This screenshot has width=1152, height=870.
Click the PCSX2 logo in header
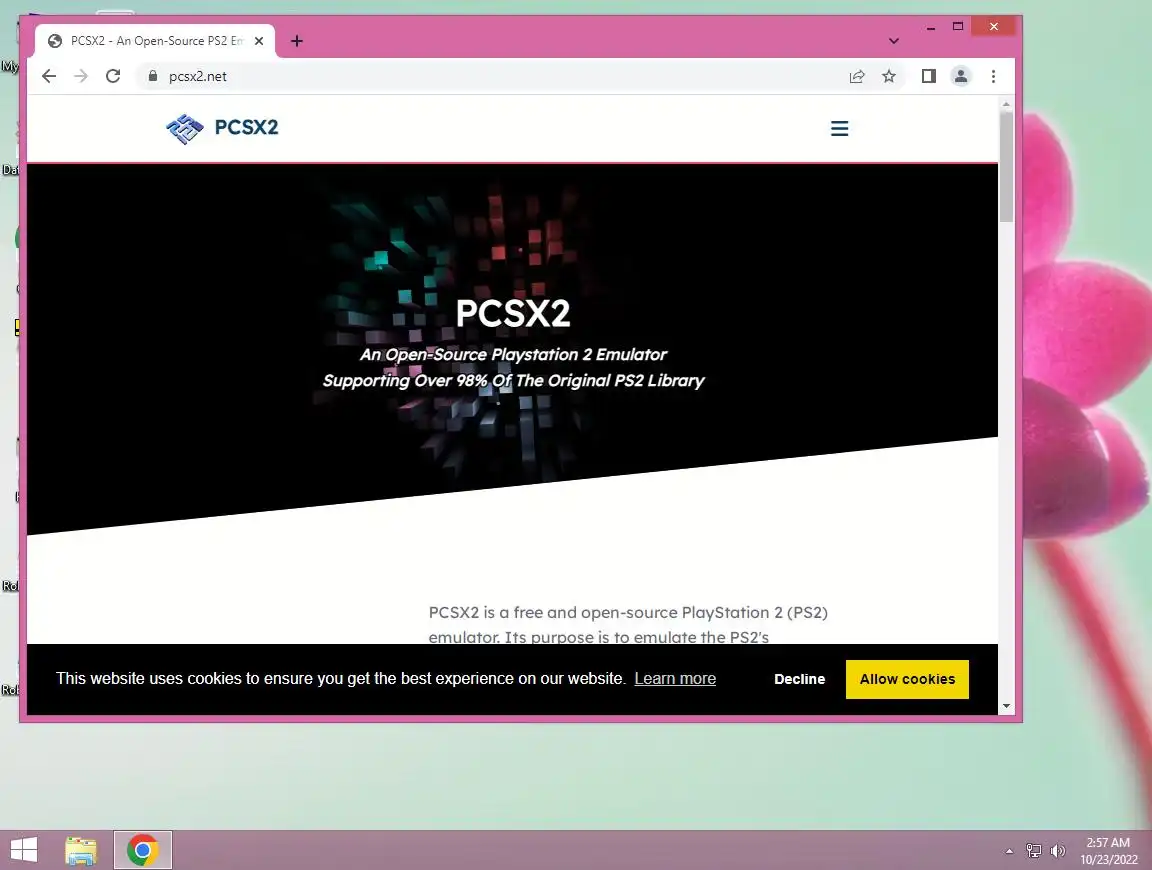click(222, 128)
